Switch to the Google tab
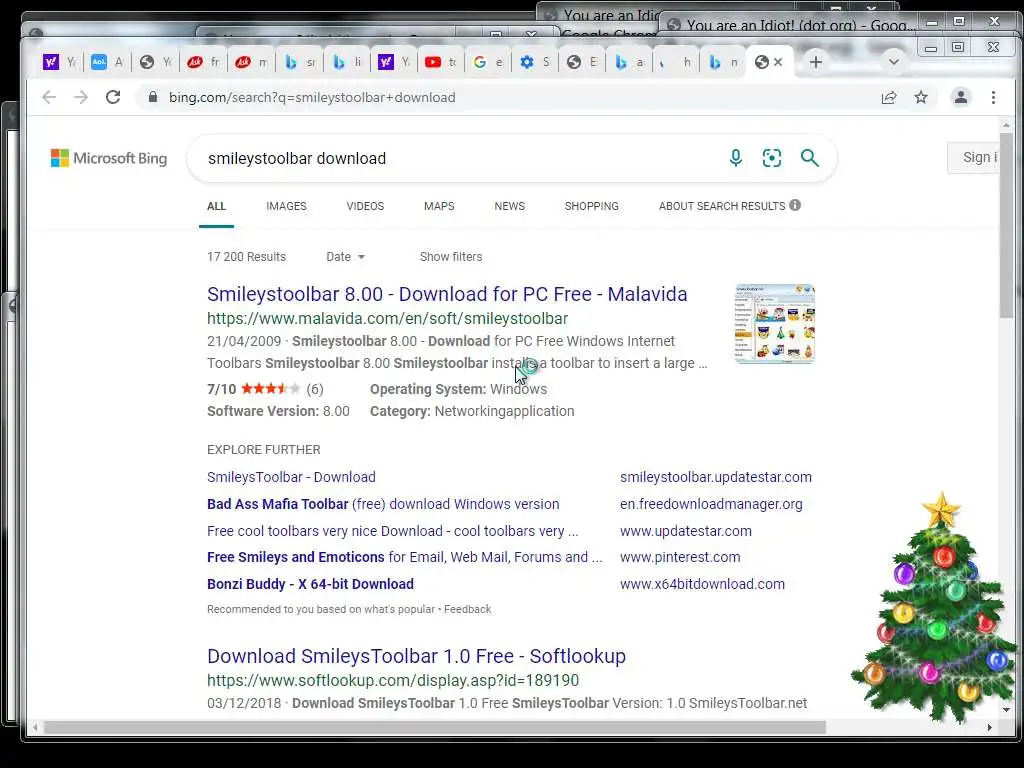This screenshot has width=1024, height=768. click(x=488, y=62)
